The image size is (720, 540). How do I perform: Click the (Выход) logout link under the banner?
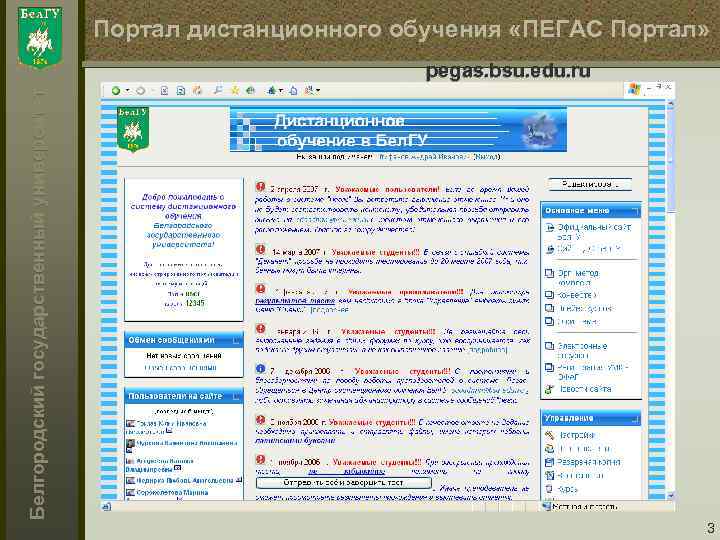tap(486, 157)
